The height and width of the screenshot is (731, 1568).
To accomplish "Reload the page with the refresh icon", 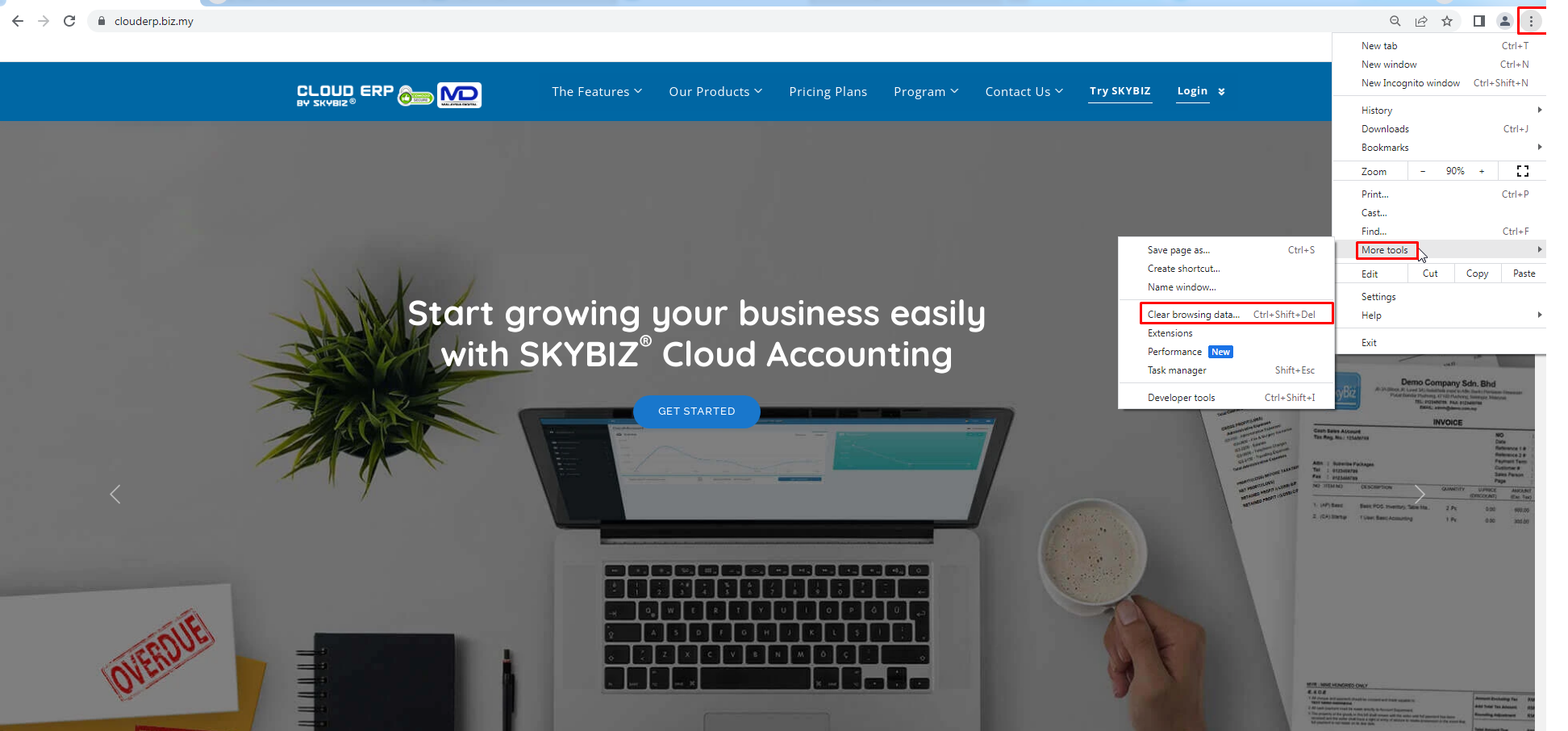I will pos(69,21).
